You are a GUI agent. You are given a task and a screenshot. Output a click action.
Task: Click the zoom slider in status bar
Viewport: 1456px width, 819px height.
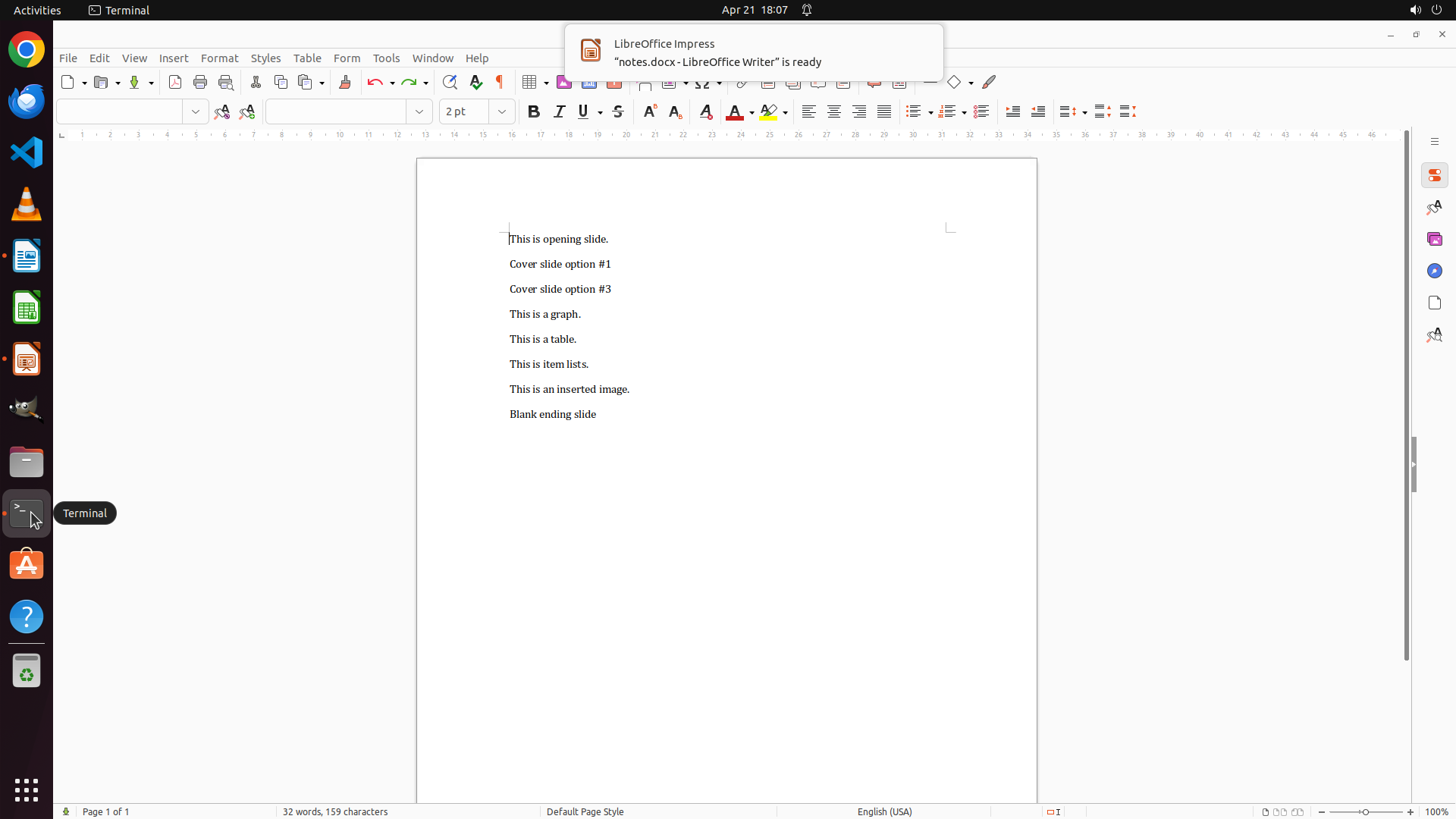tap(1365, 811)
